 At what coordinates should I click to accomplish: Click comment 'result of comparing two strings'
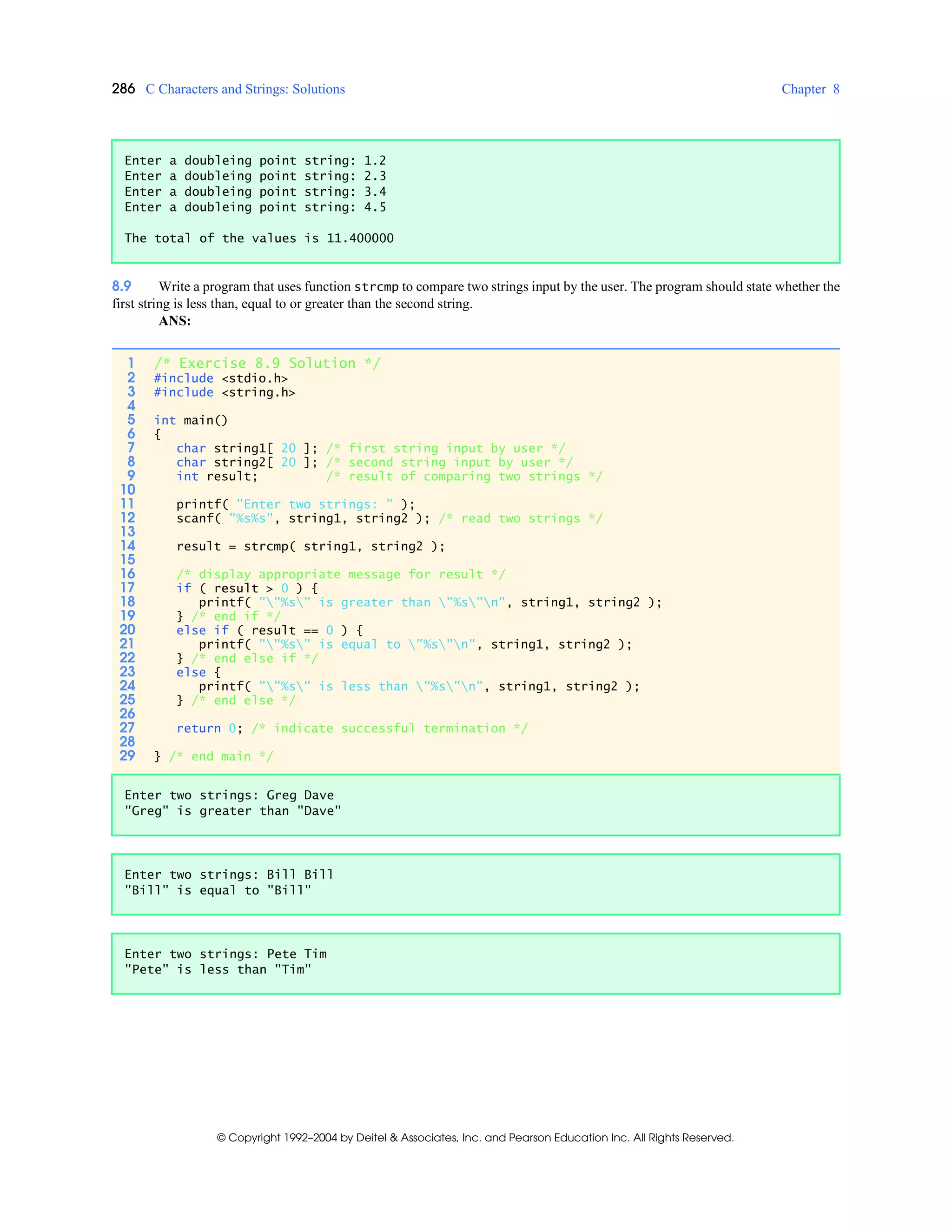464,476
